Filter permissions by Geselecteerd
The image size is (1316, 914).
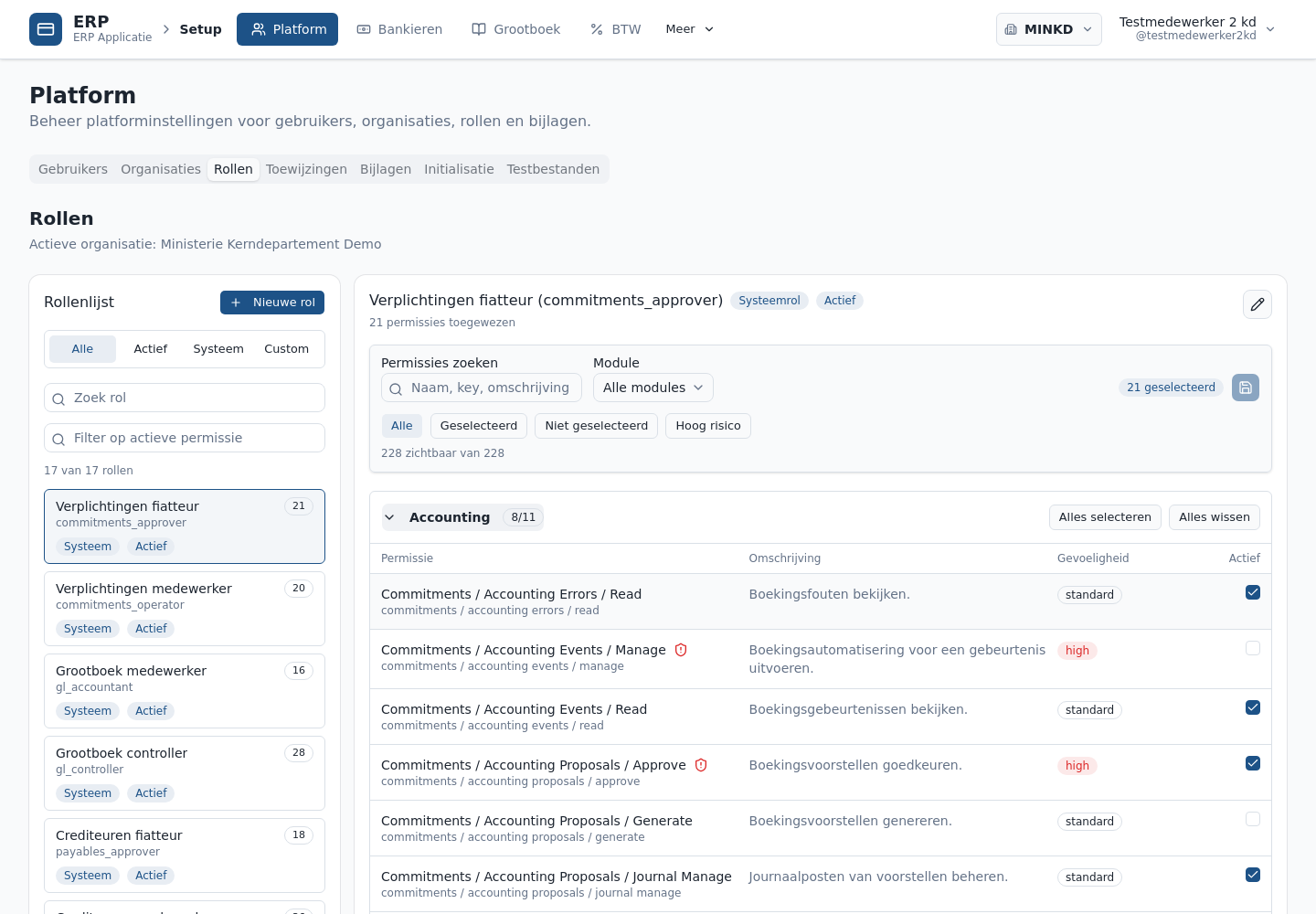click(x=479, y=426)
